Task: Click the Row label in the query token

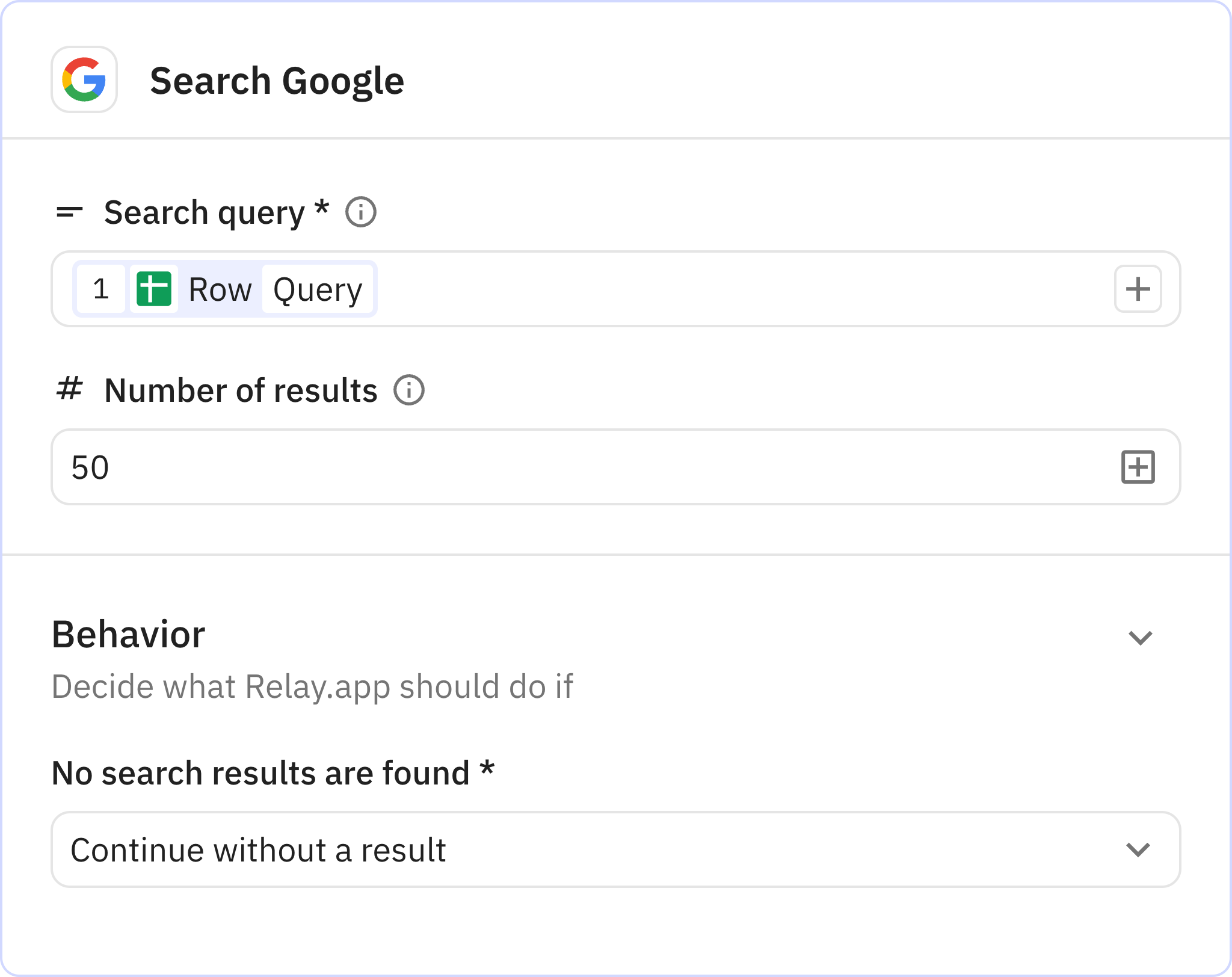Action: point(220,289)
